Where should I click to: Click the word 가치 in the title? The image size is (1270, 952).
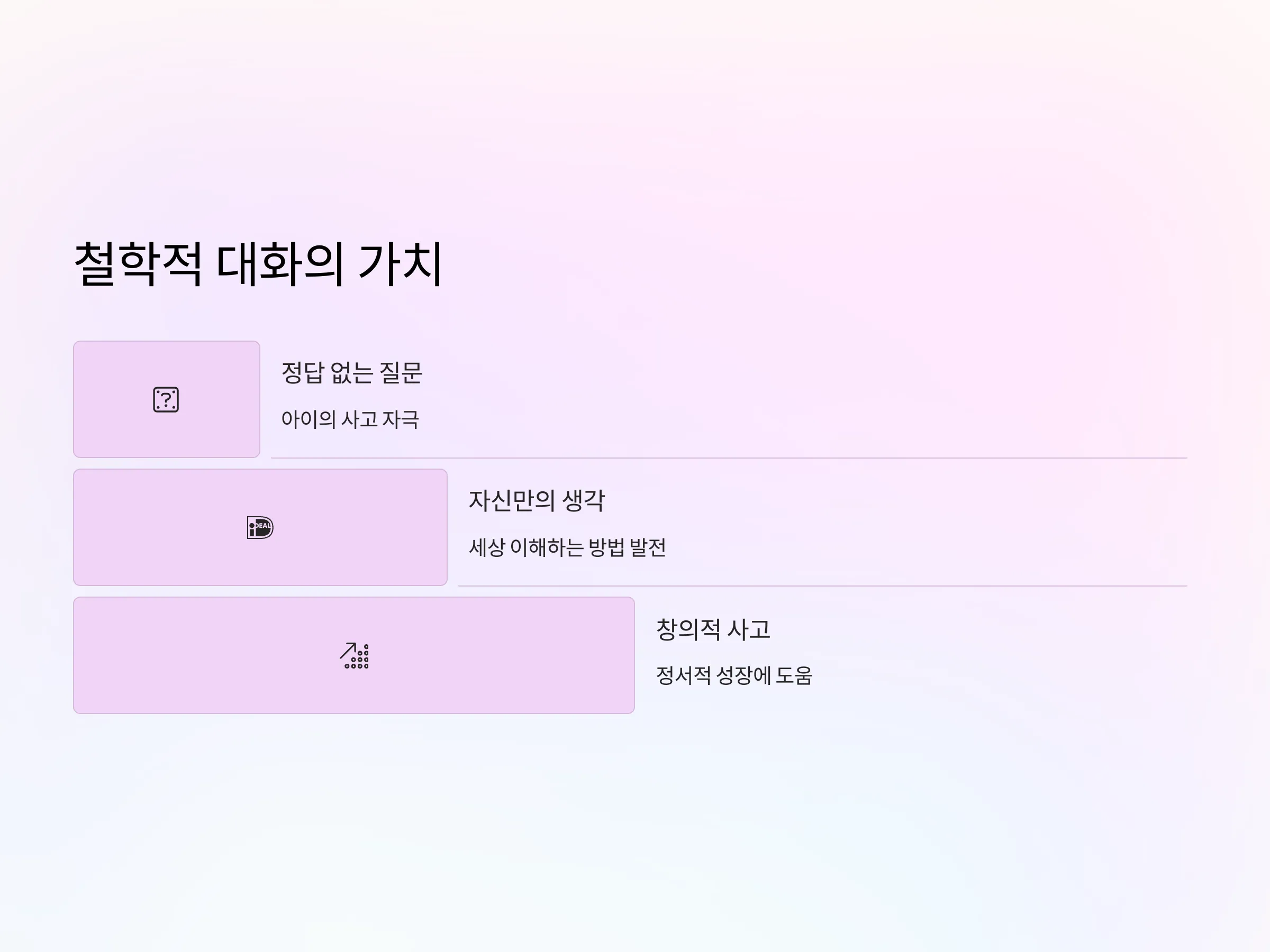[x=400, y=264]
